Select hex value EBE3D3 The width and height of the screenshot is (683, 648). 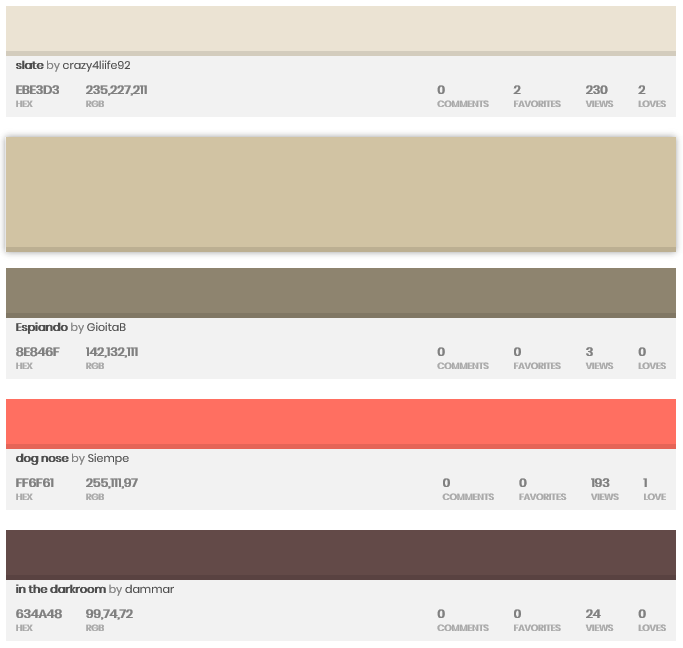(x=37, y=90)
